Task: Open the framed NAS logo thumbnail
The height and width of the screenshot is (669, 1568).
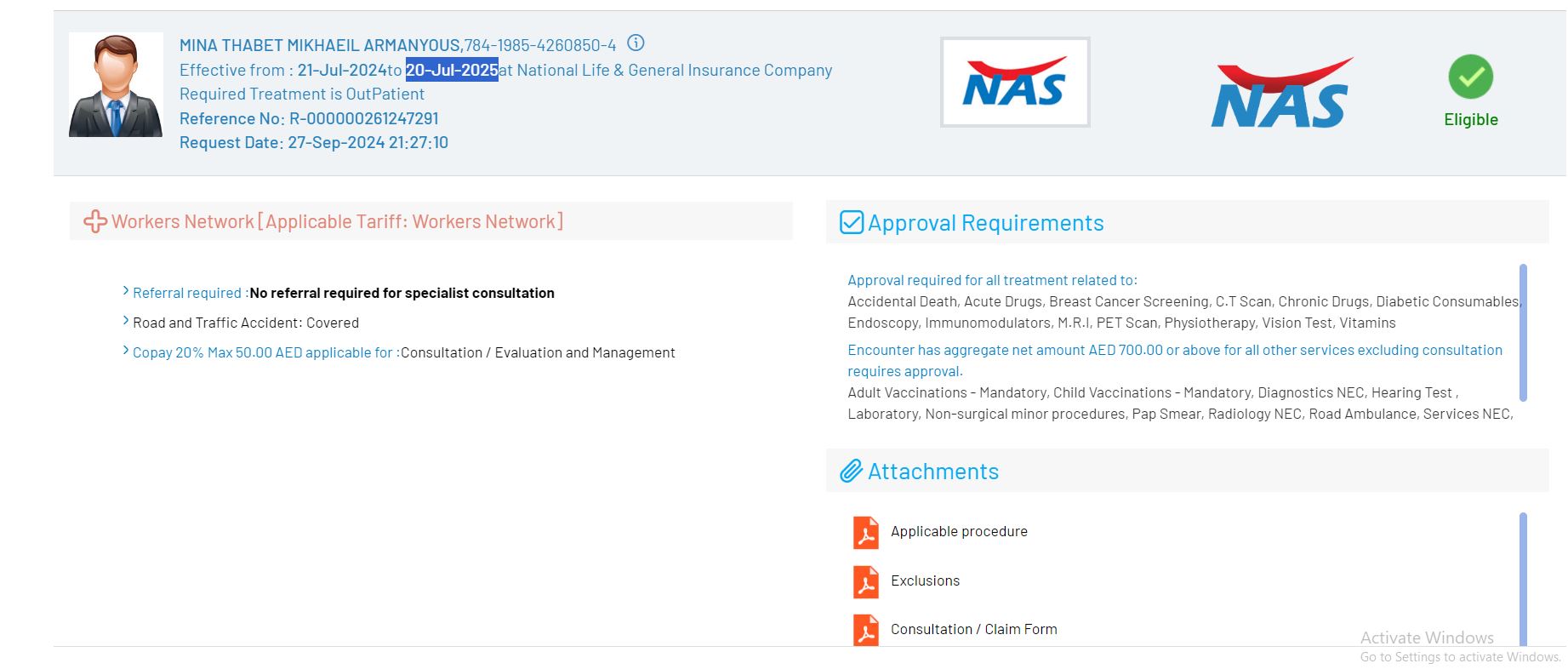Action: [x=1015, y=83]
